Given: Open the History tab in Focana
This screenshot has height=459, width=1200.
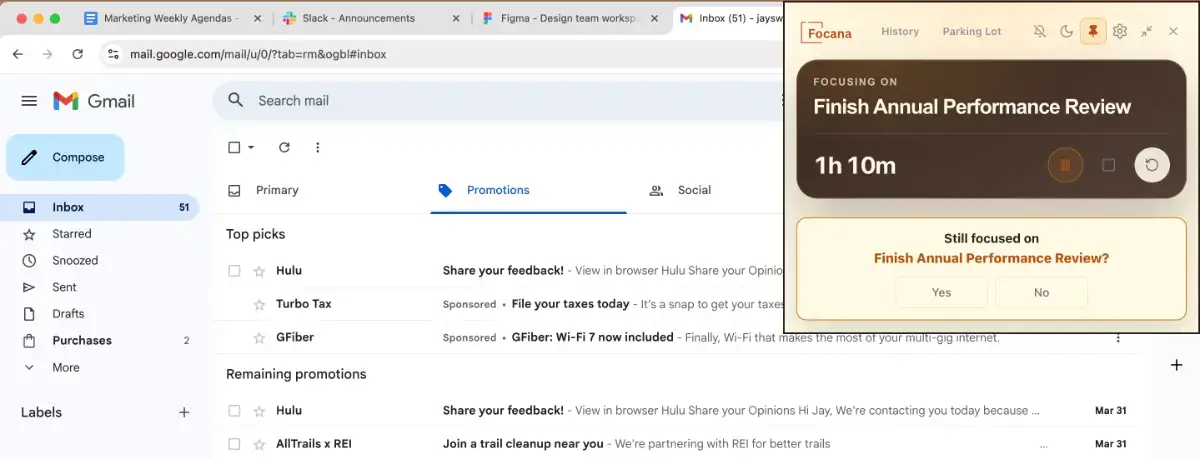Looking at the screenshot, I should click(899, 32).
